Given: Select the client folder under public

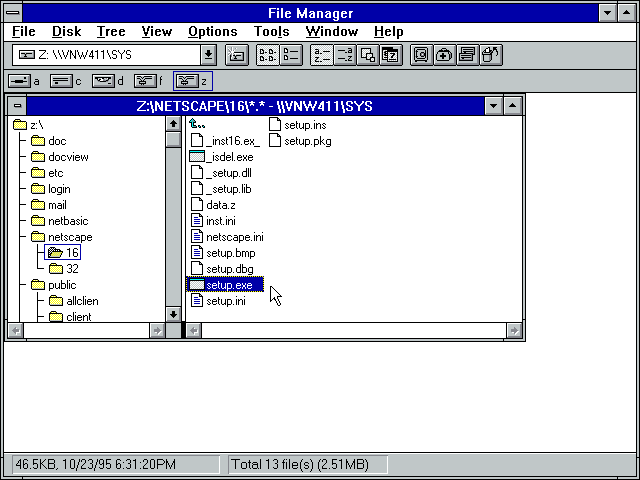Looking at the screenshot, I should (x=70, y=317).
